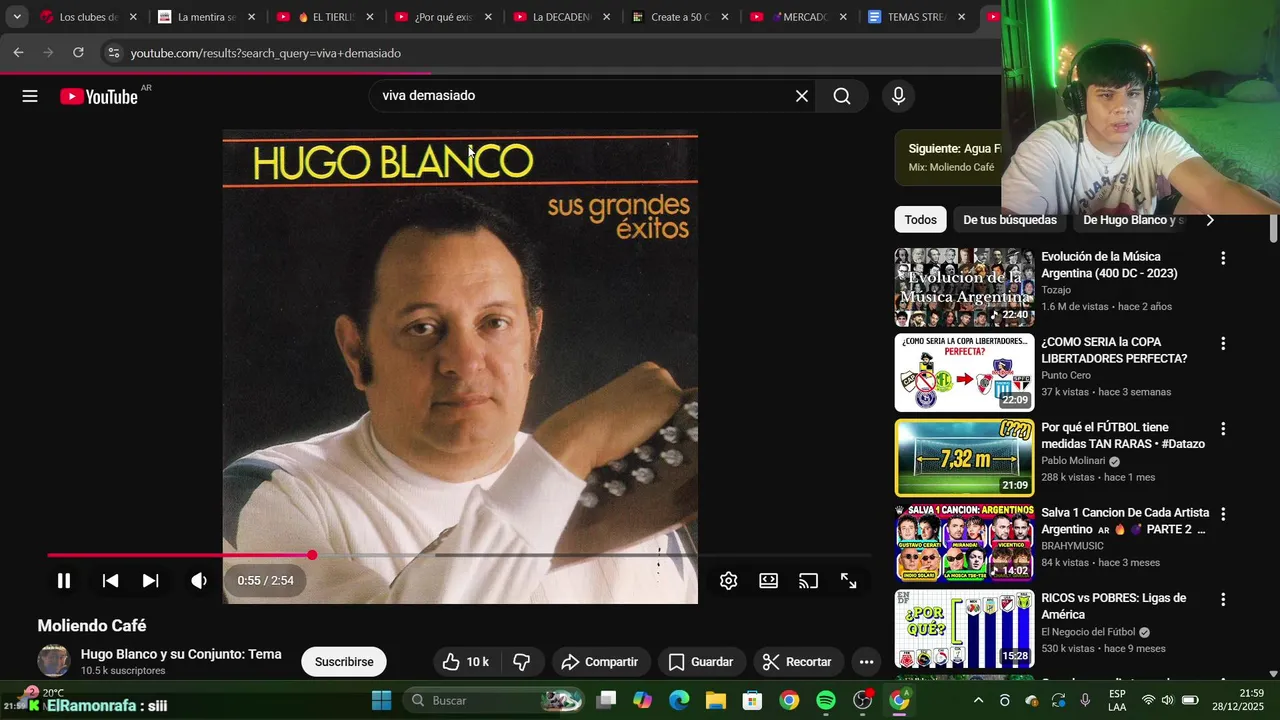Start voice search with the microphone
This screenshot has width=1280, height=720.
898,96
